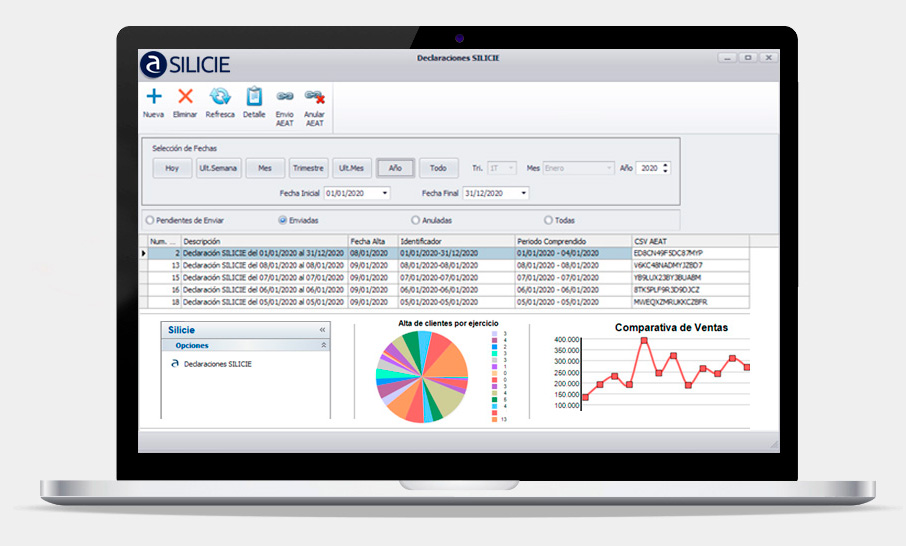Click the large orange pie chart slice
The height and width of the screenshot is (546, 906).
(449, 360)
